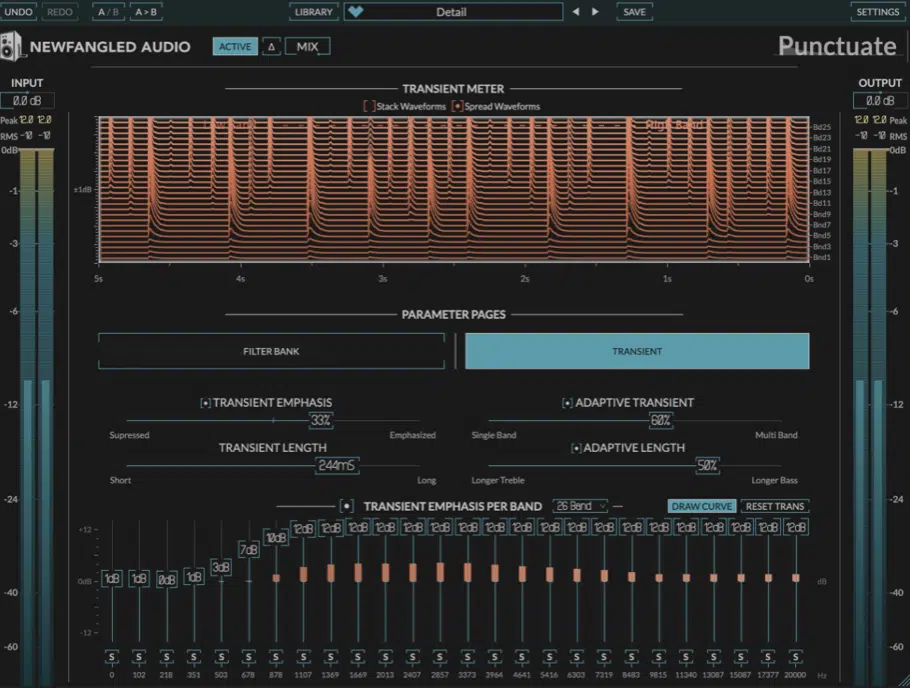Solo the 1369 Hz band

click(330, 657)
